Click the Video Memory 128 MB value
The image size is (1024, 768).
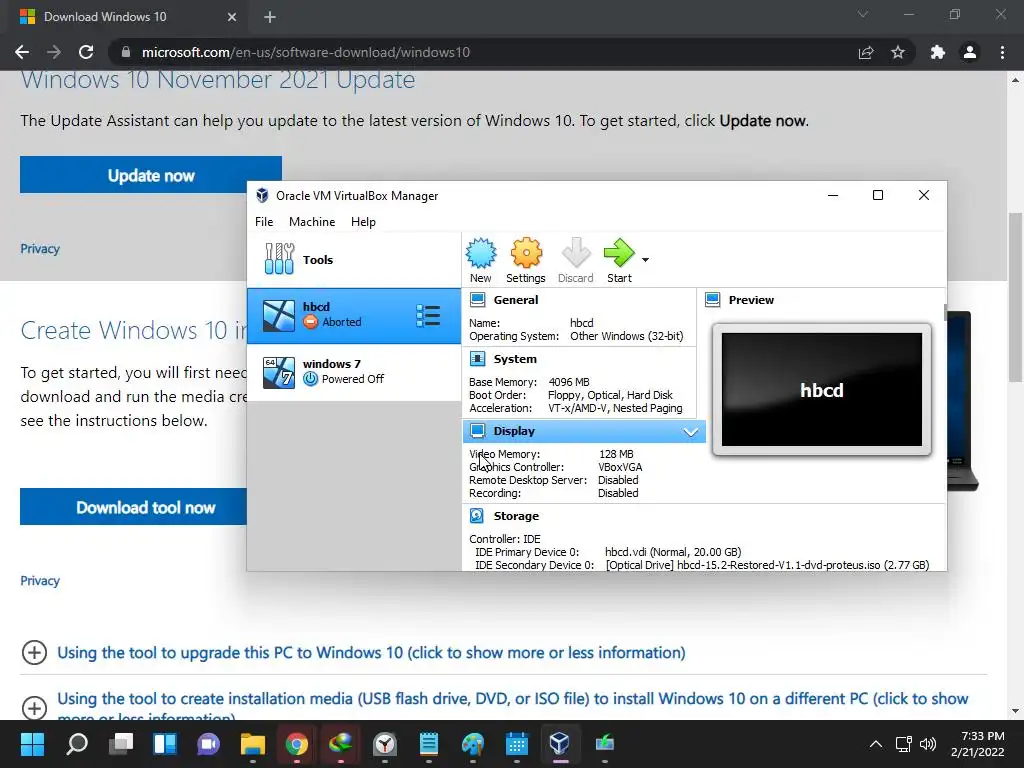[616, 454]
